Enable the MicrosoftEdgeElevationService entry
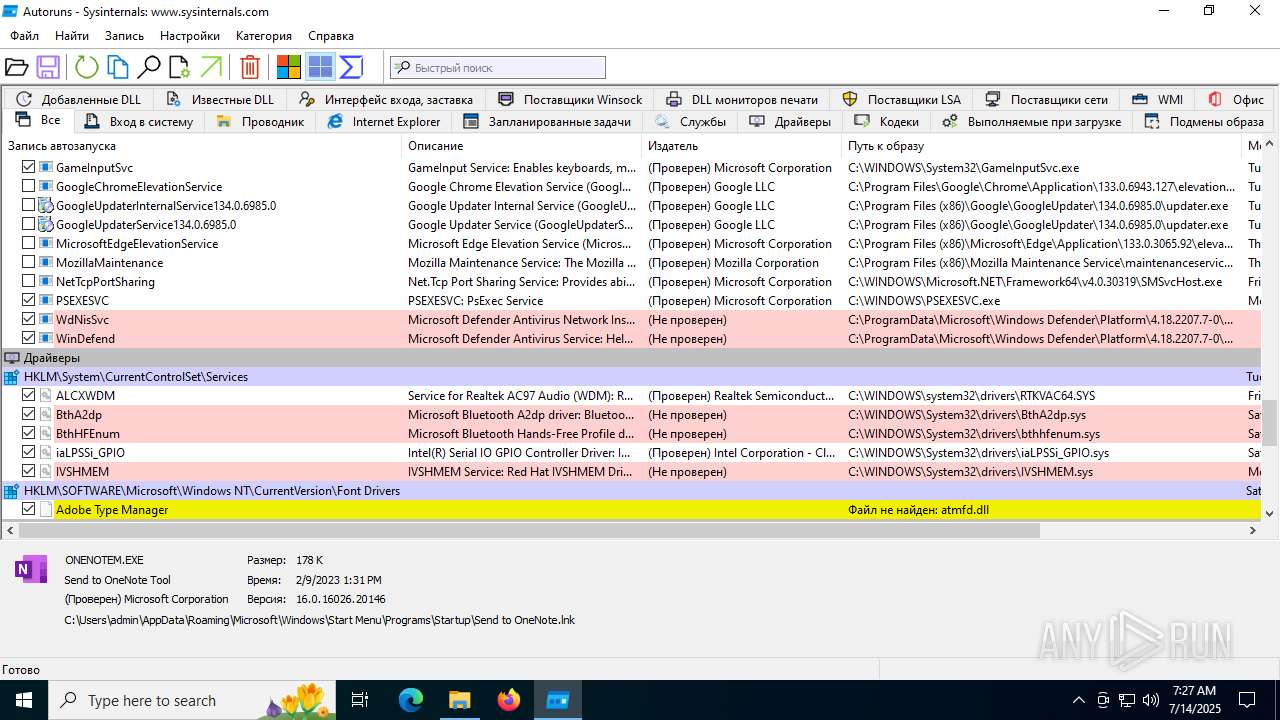 28,243
